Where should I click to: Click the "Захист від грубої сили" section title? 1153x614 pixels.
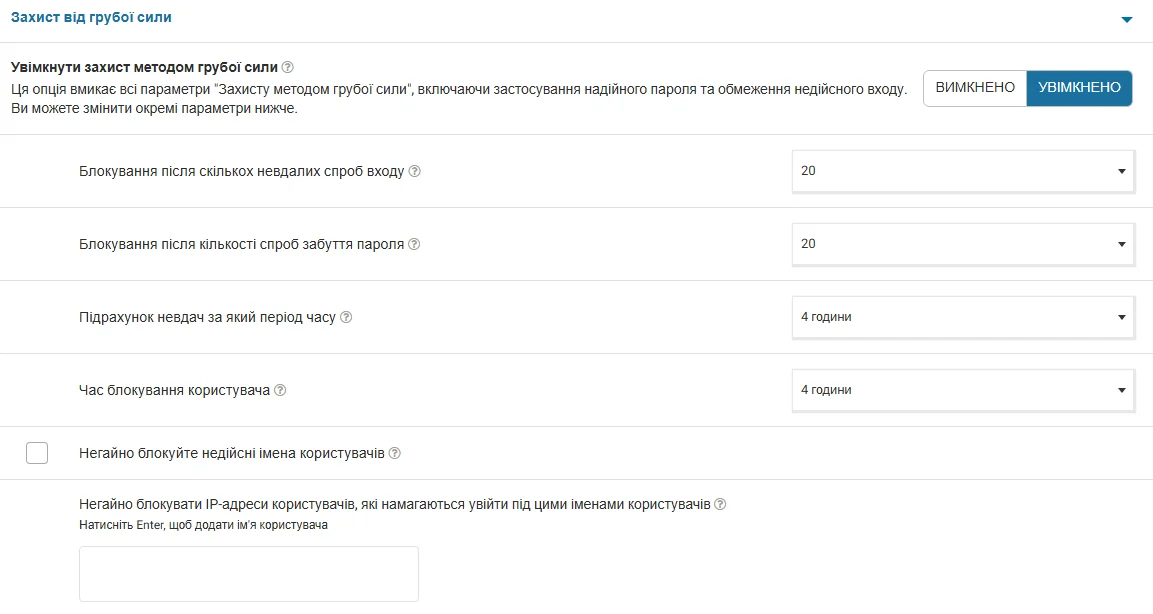tap(91, 17)
